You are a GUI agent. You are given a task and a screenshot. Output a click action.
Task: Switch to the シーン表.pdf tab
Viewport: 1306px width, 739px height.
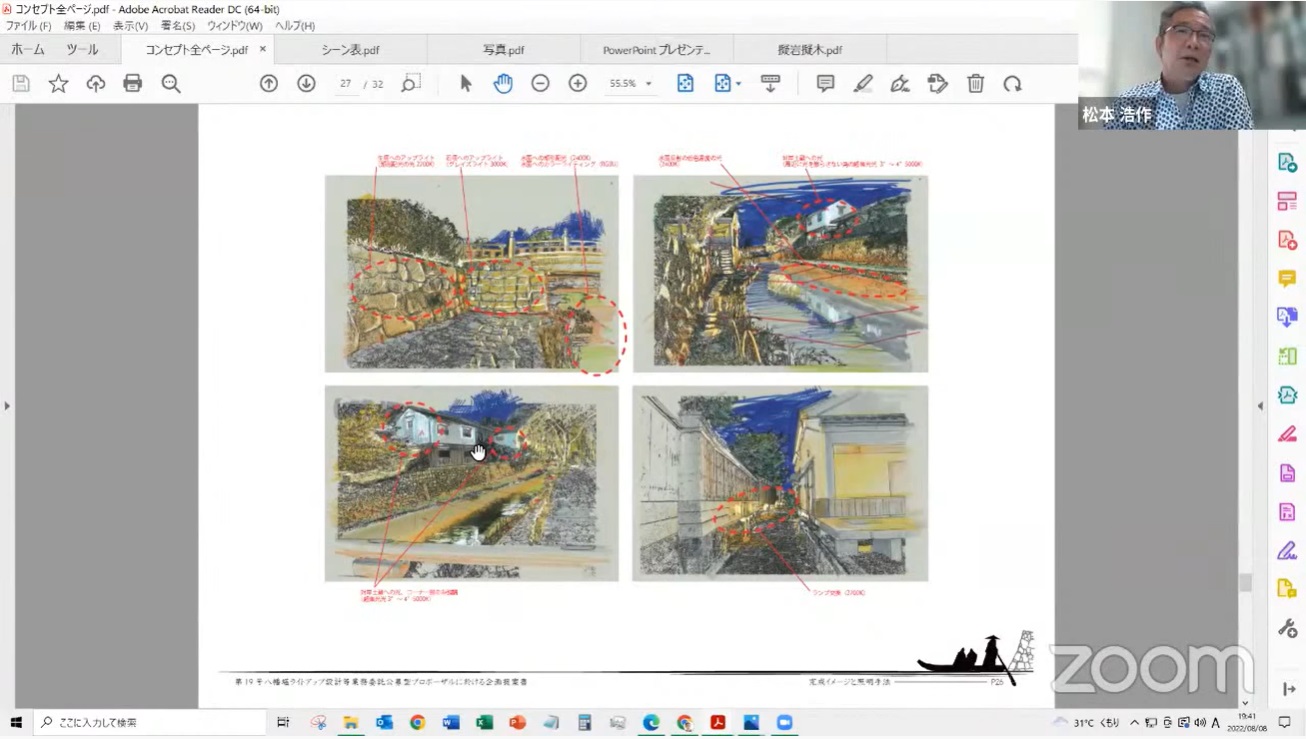click(350, 49)
